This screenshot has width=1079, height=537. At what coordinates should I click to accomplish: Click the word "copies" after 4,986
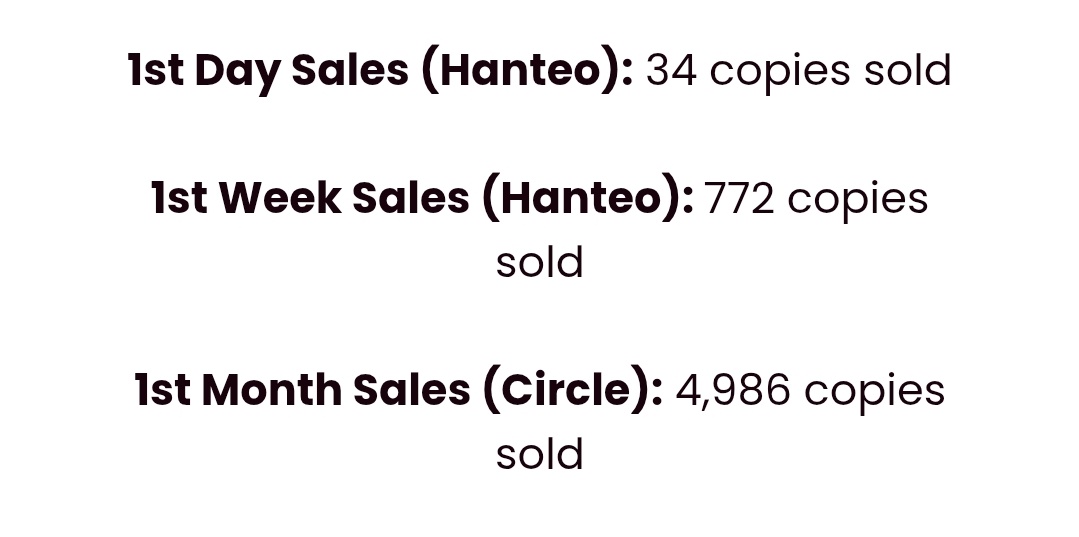pyautogui.click(x=875, y=393)
